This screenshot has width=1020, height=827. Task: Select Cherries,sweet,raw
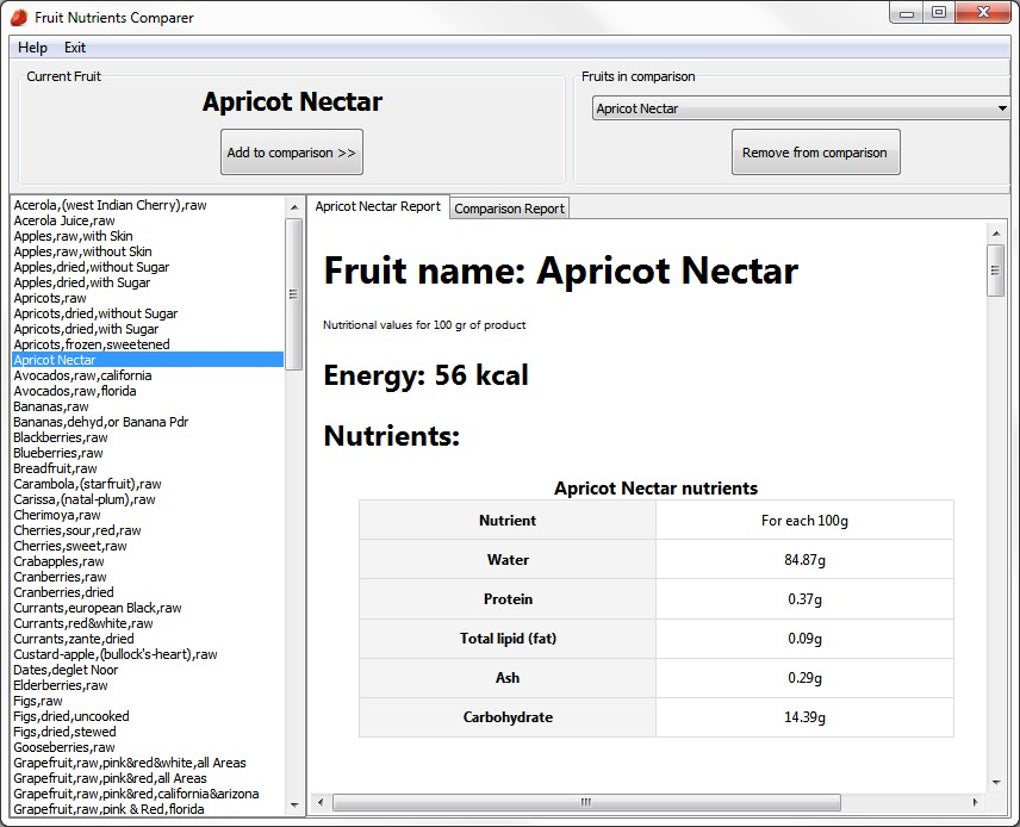pos(148,546)
